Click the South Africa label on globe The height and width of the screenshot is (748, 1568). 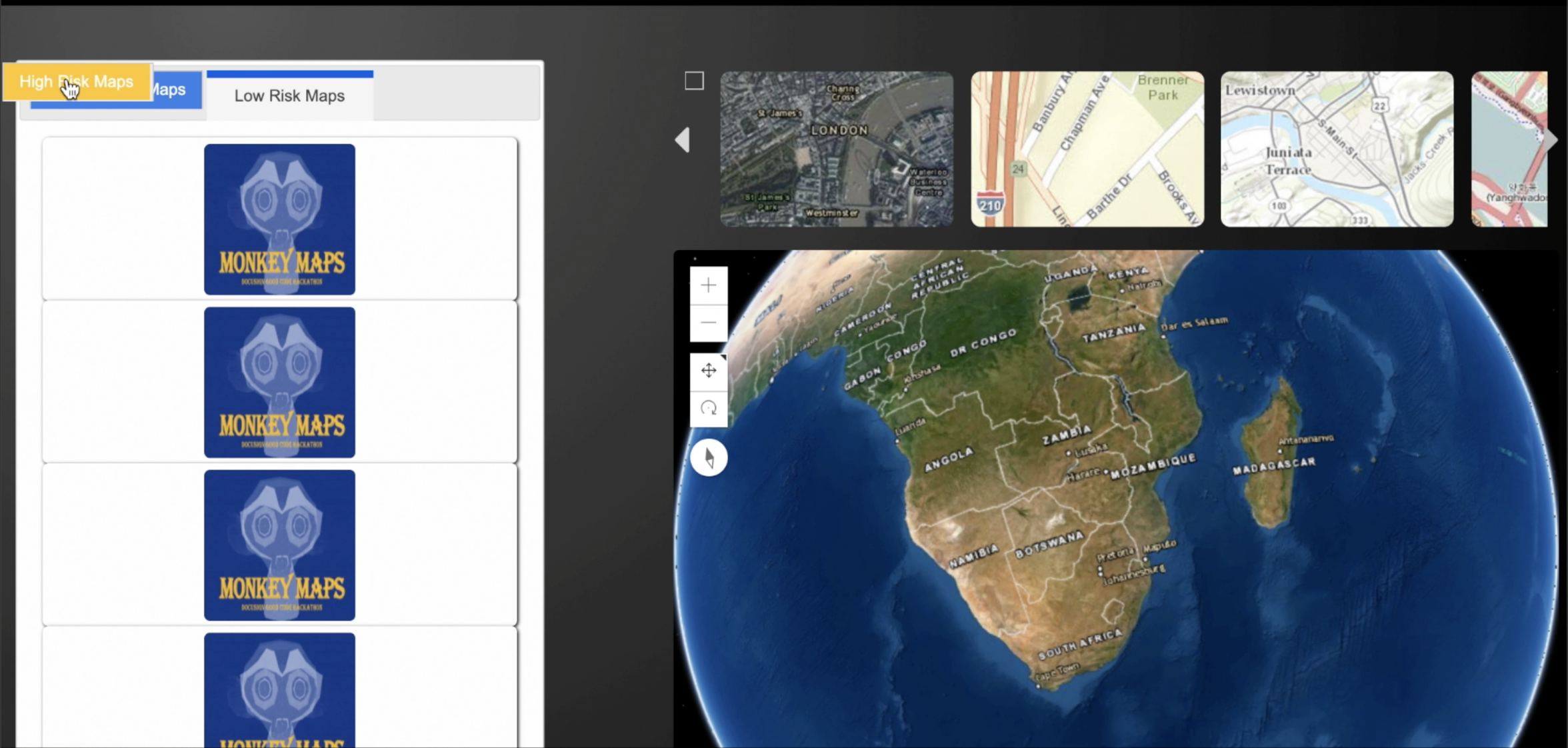pos(1079,645)
